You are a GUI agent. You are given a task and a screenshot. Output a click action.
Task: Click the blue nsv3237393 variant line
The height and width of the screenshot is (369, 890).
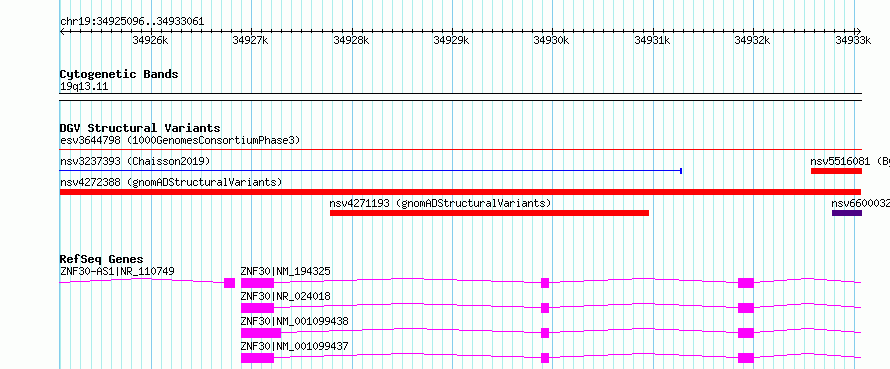click(371, 170)
